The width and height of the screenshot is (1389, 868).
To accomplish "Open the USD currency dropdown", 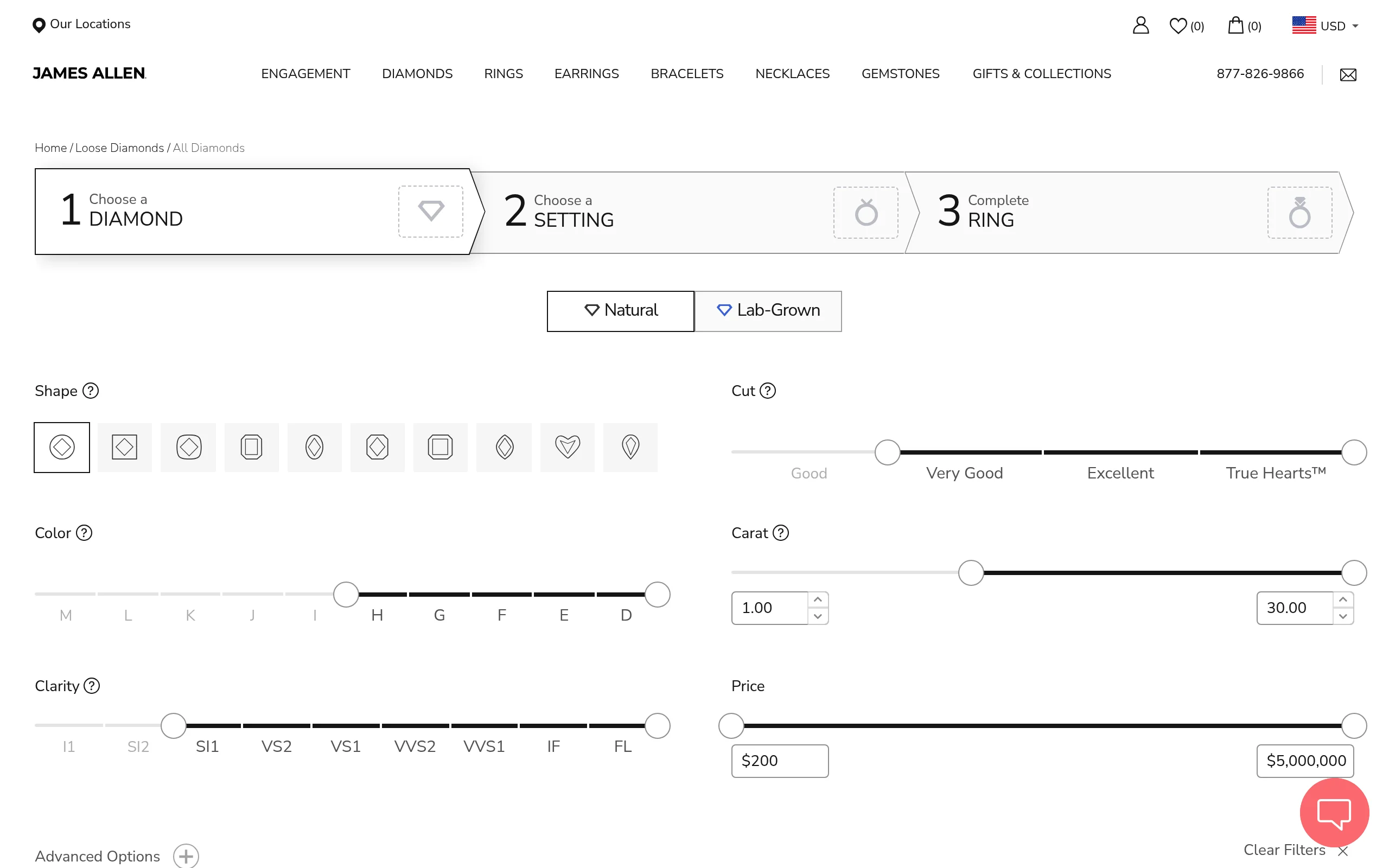I will 1325,26.
